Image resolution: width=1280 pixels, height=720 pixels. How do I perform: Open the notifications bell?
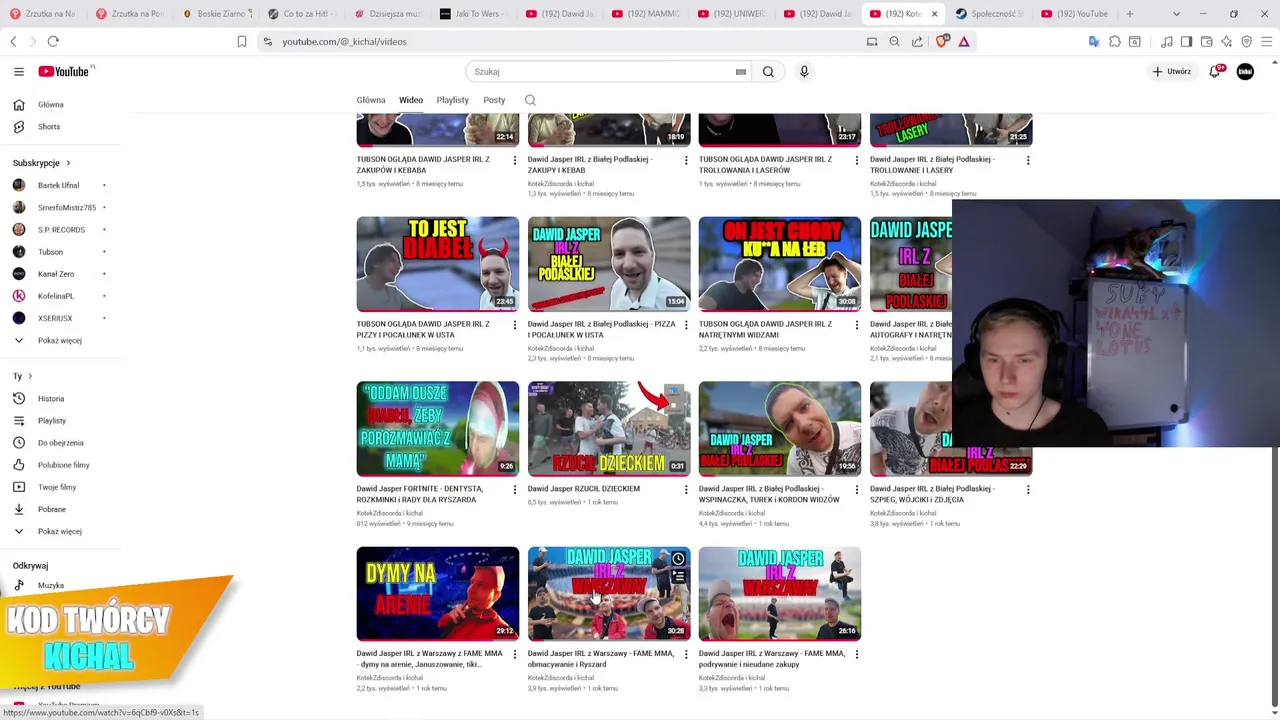(x=1215, y=71)
